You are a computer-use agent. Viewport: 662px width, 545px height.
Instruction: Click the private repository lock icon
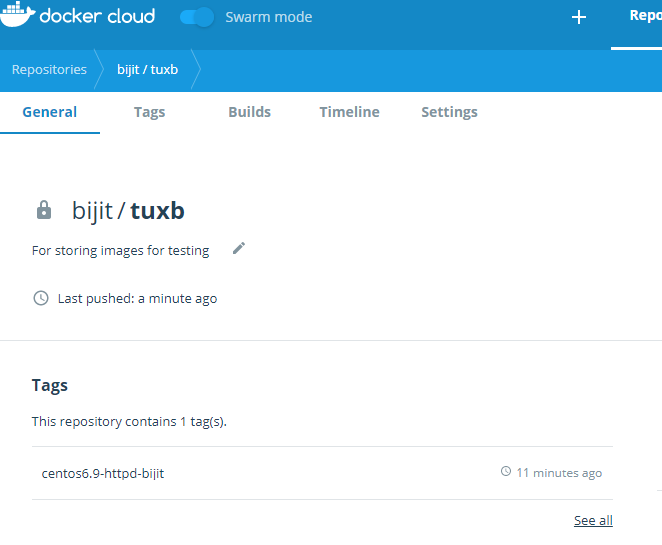pyautogui.click(x=44, y=210)
